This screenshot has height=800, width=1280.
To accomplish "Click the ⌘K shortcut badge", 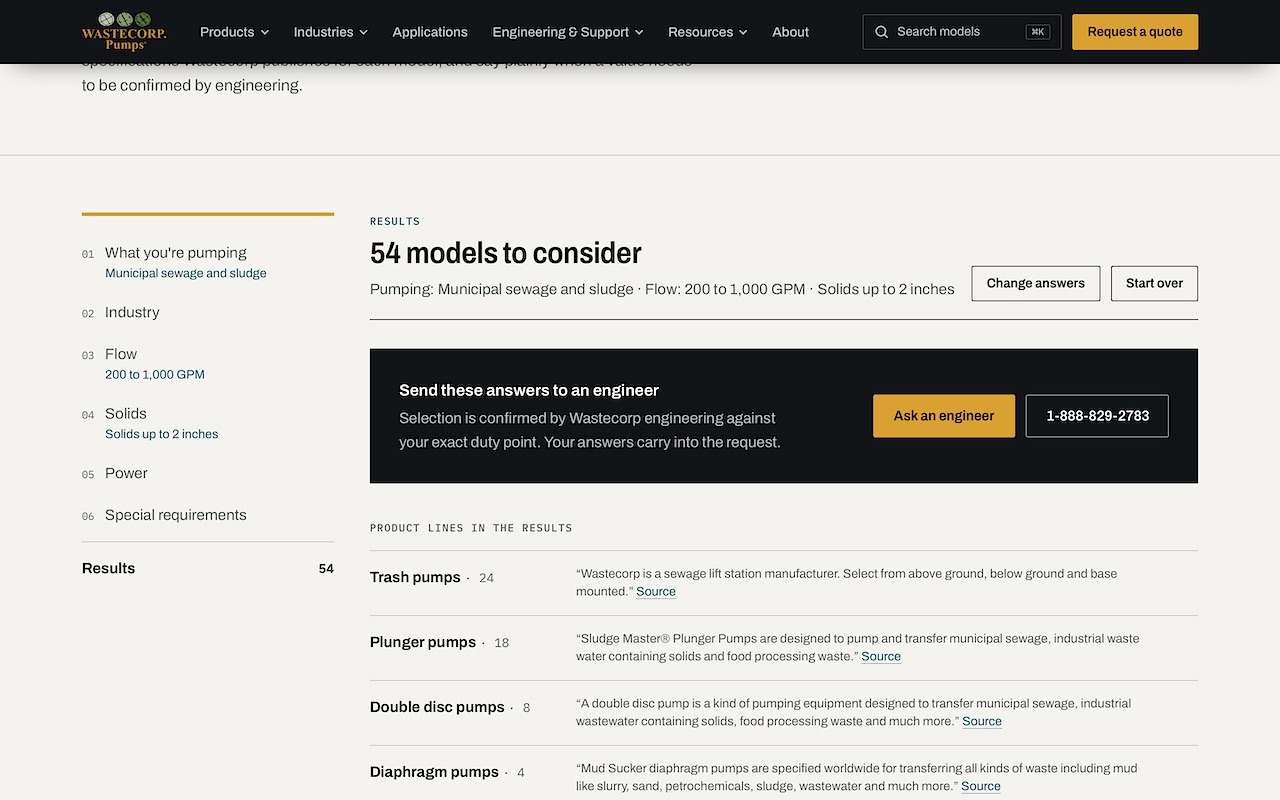I will click(x=1038, y=32).
